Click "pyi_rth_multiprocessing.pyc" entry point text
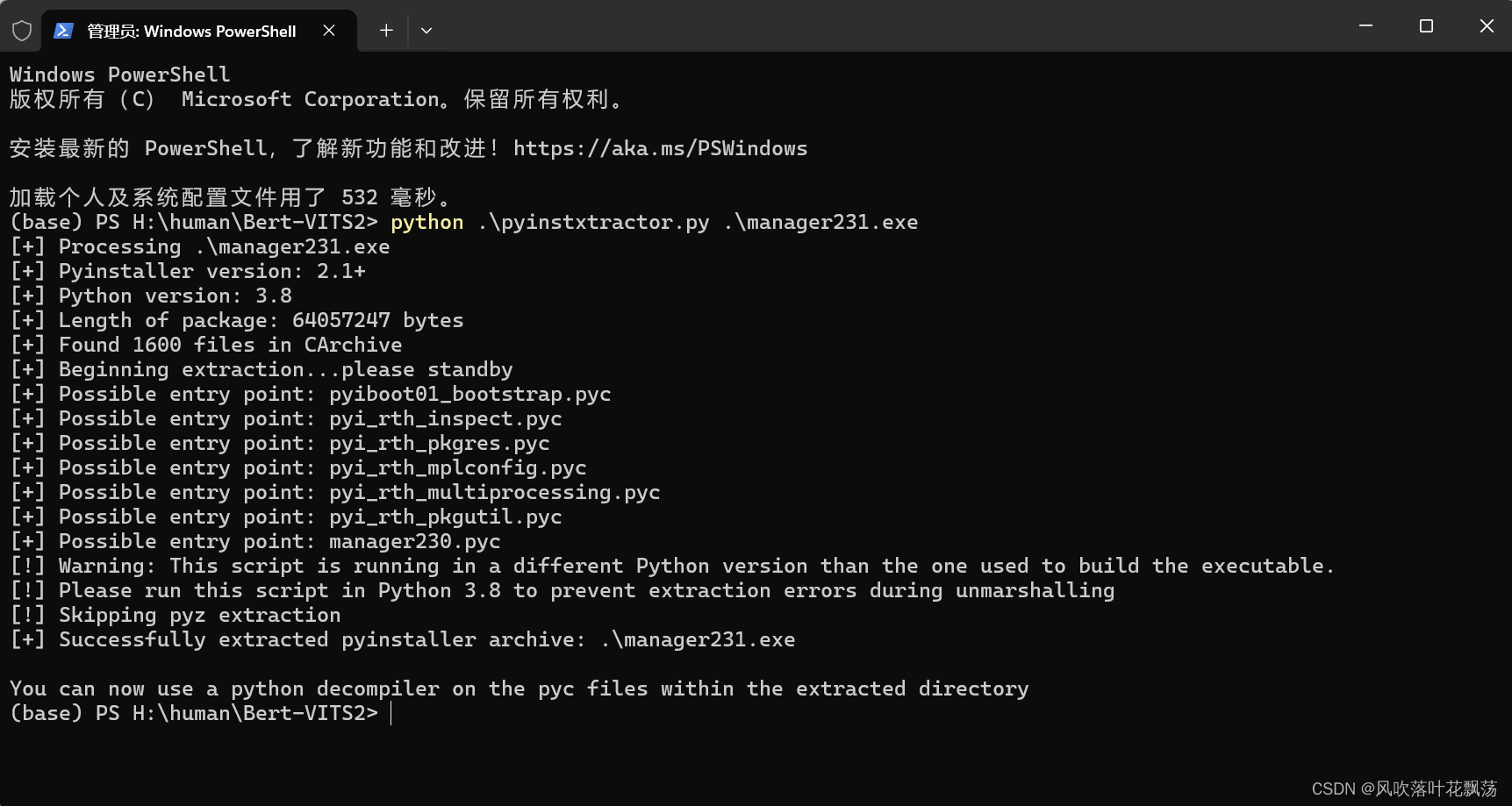 pos(494,492)
